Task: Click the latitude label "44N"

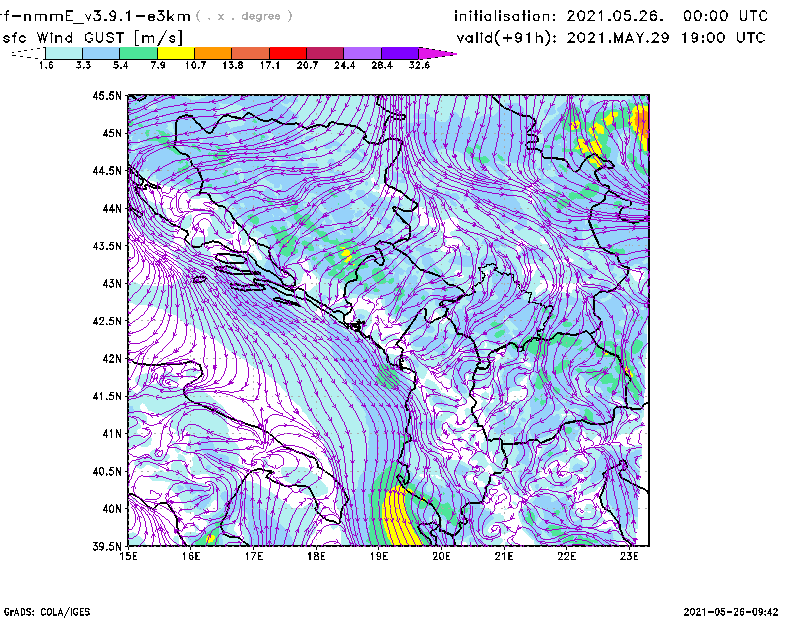Action: click(112, 208)
